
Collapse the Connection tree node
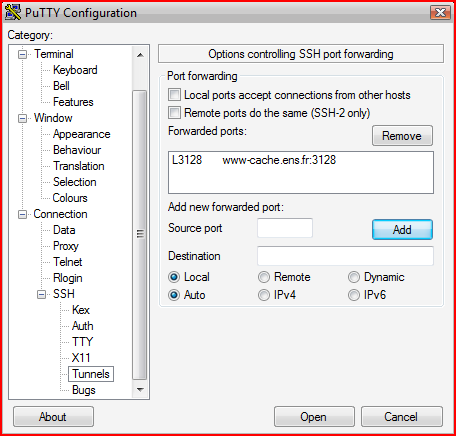point(22,214)
